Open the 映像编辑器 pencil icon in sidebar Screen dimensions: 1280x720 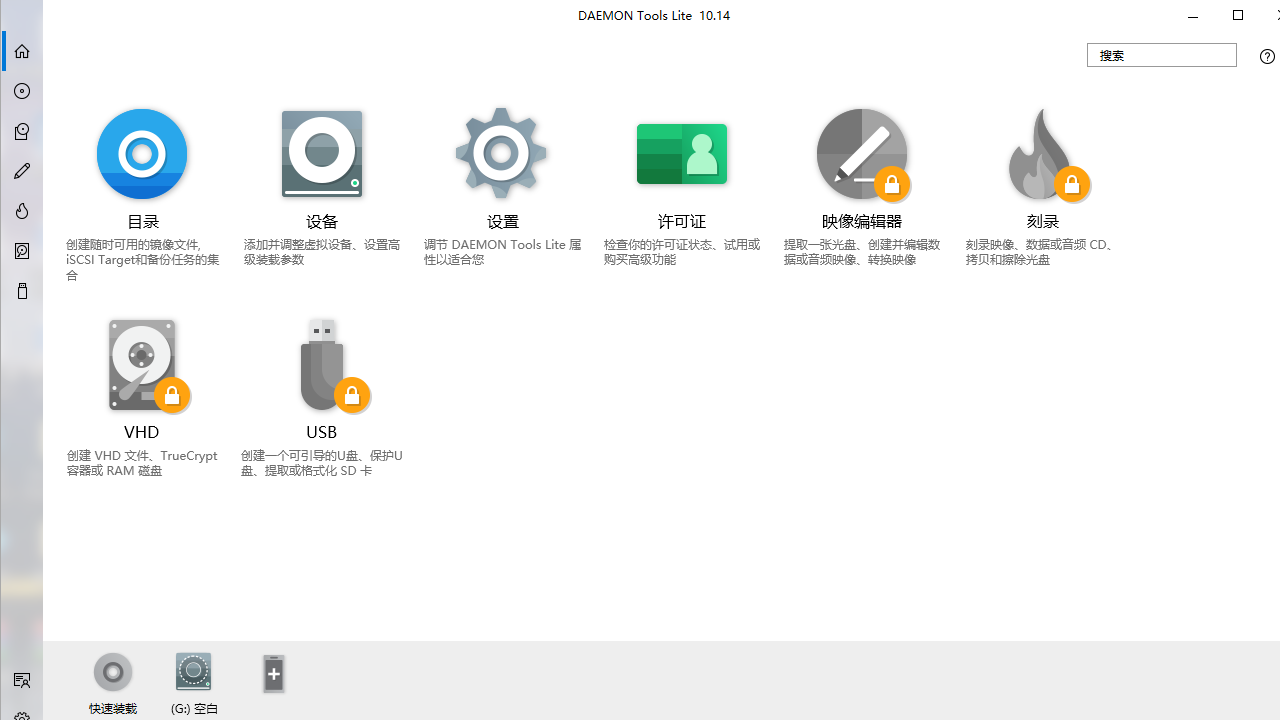tap(21, 171)
